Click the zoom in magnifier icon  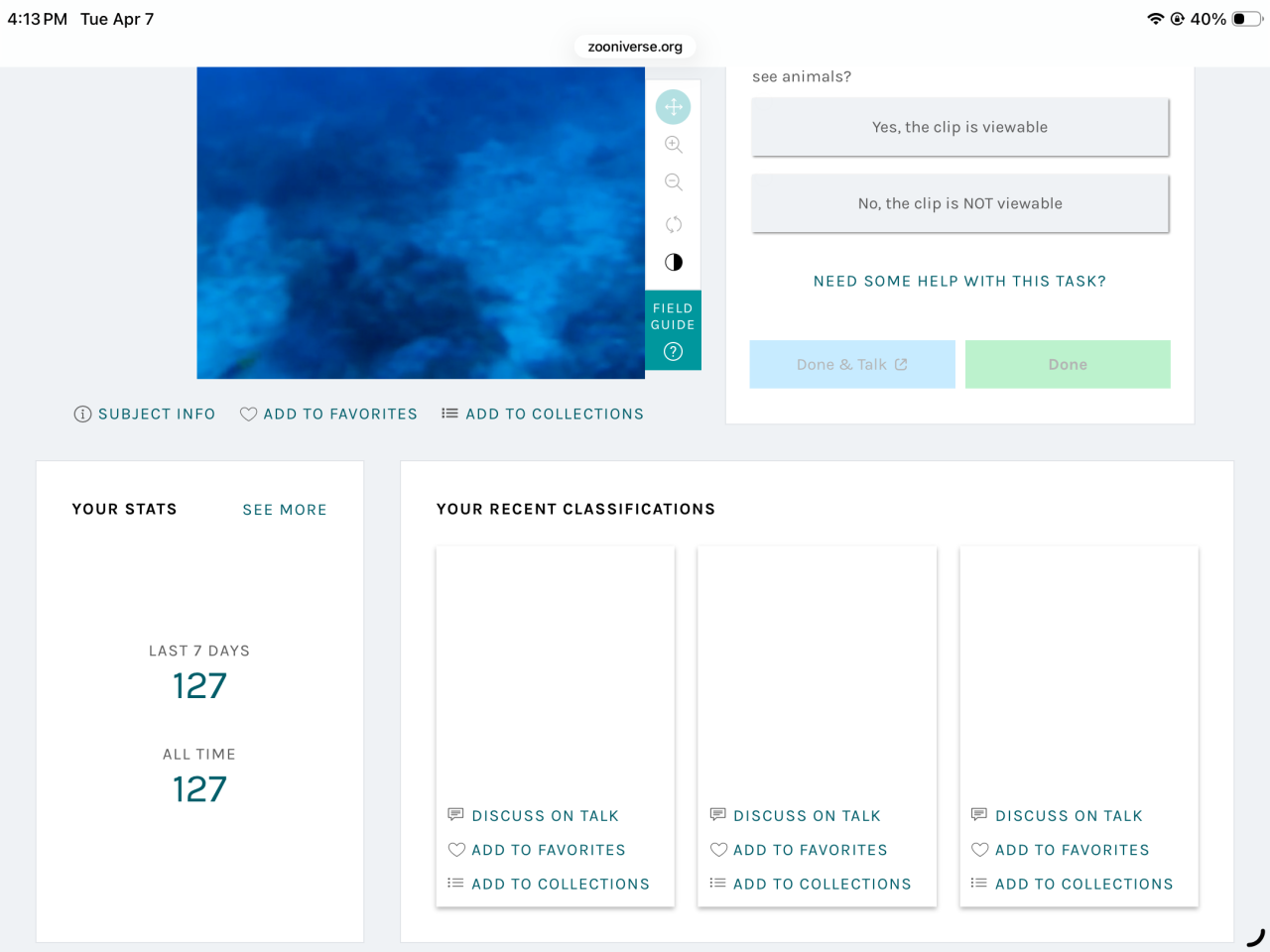coord(674,145)
